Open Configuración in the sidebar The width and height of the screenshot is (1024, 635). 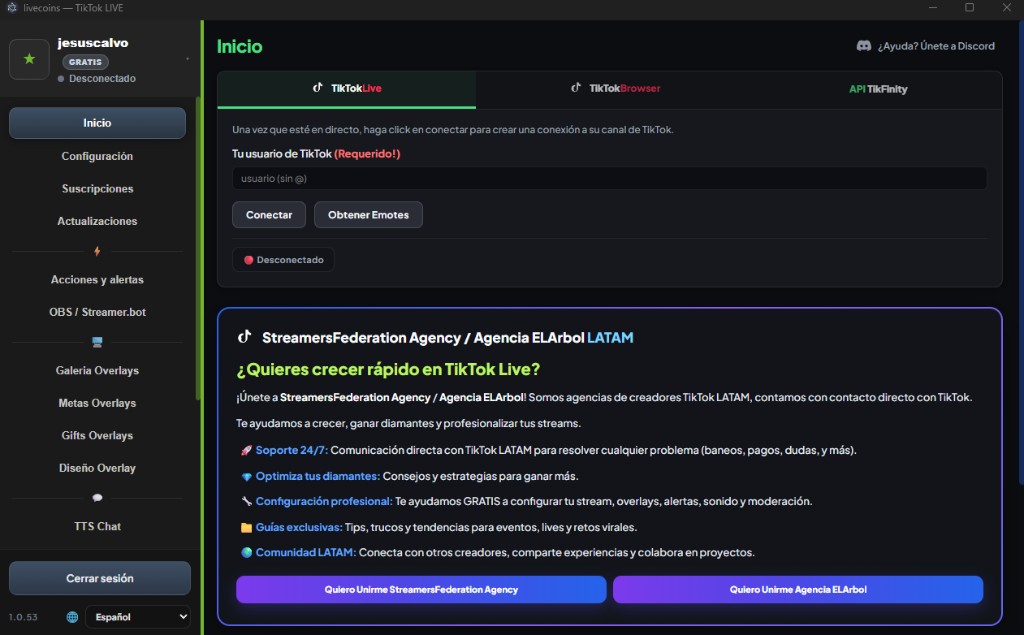tap(97, 156)
